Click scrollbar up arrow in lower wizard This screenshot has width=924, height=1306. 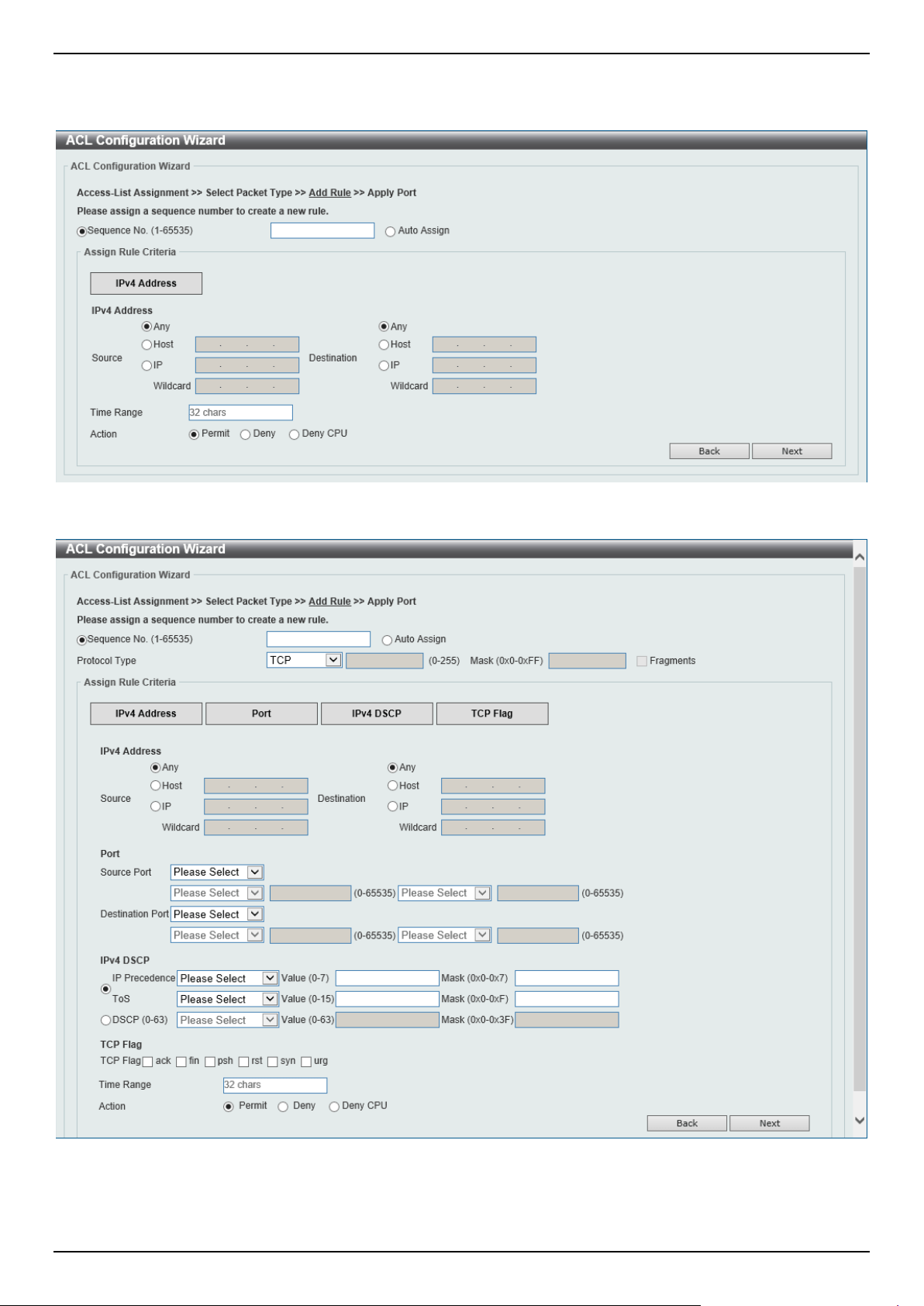pos(859,557)
